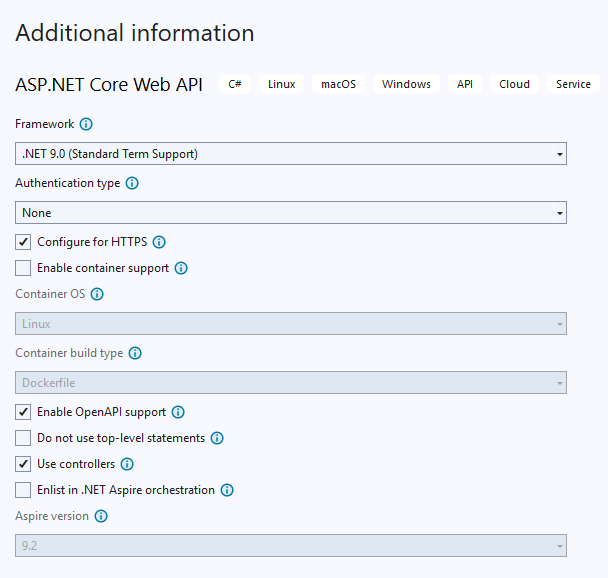Click the Container build type info icon
The width and height of the screenshot is (608, 578).
tap(135, 353)
